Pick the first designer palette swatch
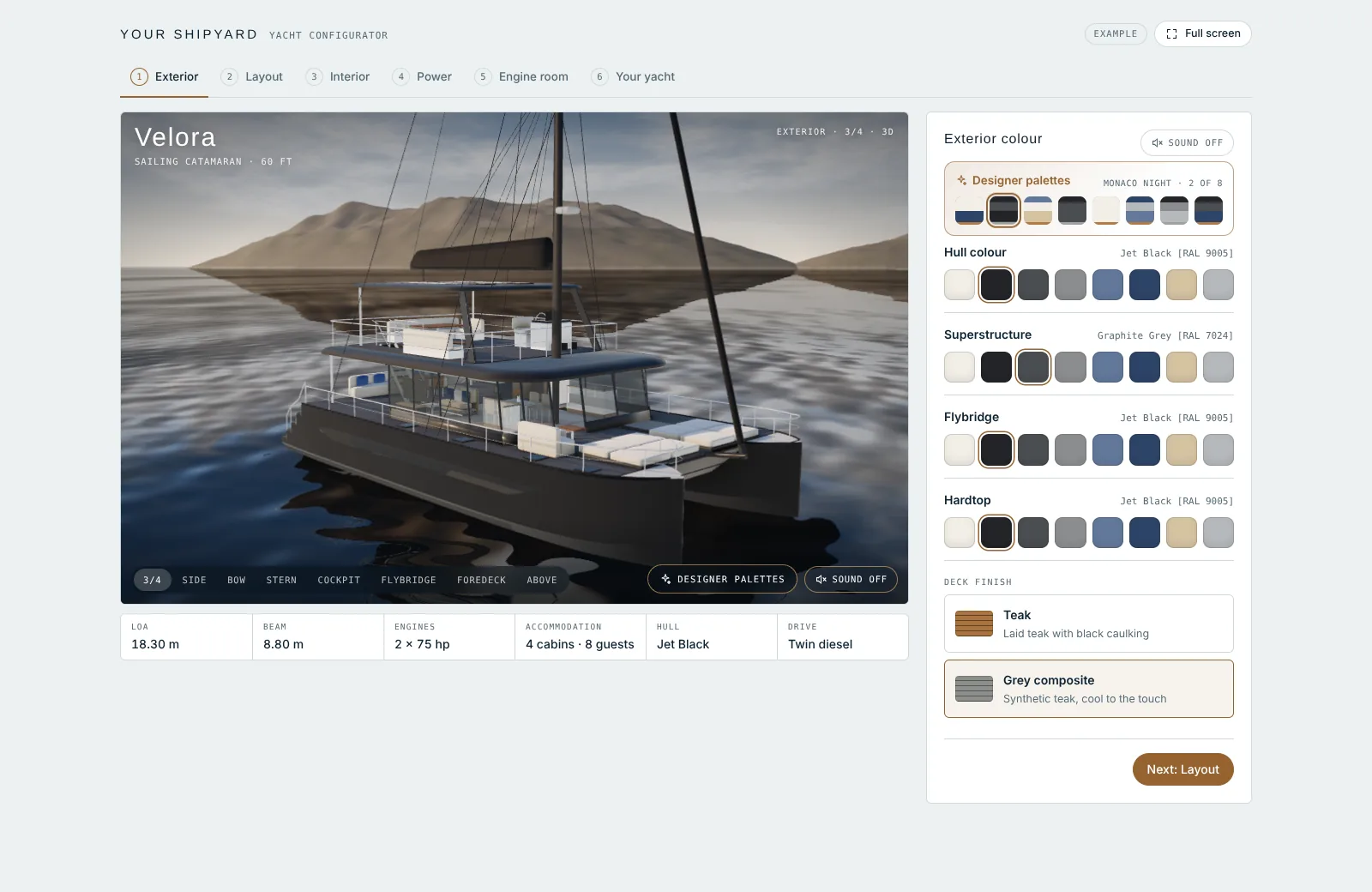The height and width of the screenshot is (892, 1372). click(x=969, y=210)
